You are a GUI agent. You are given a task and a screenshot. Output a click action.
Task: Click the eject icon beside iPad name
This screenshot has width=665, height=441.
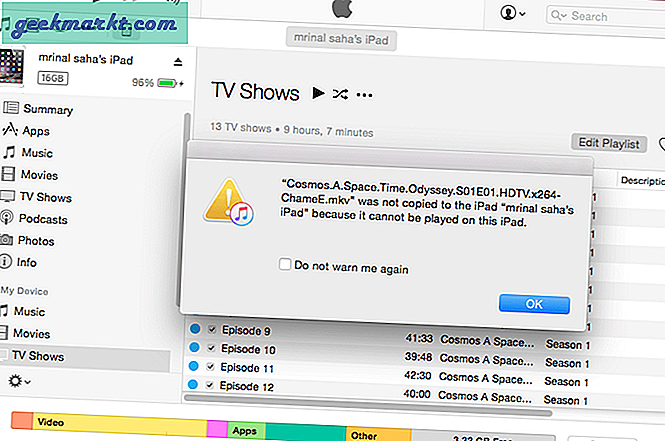click(178, 61)
